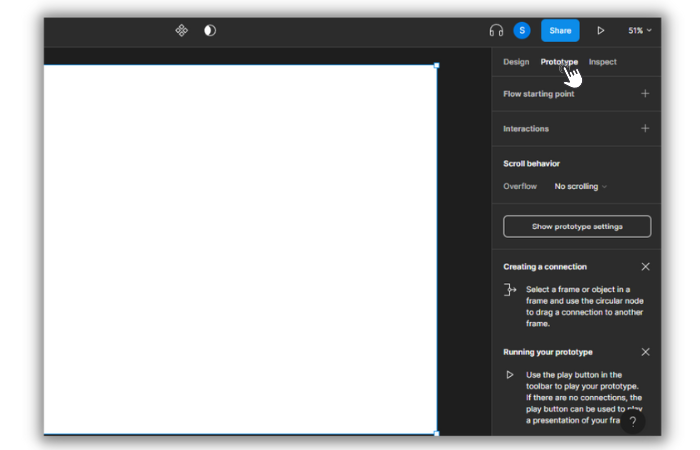This screenshot has height=450, width=700.
Task: Click the Overflow label
Action: (x=520, y=186)
